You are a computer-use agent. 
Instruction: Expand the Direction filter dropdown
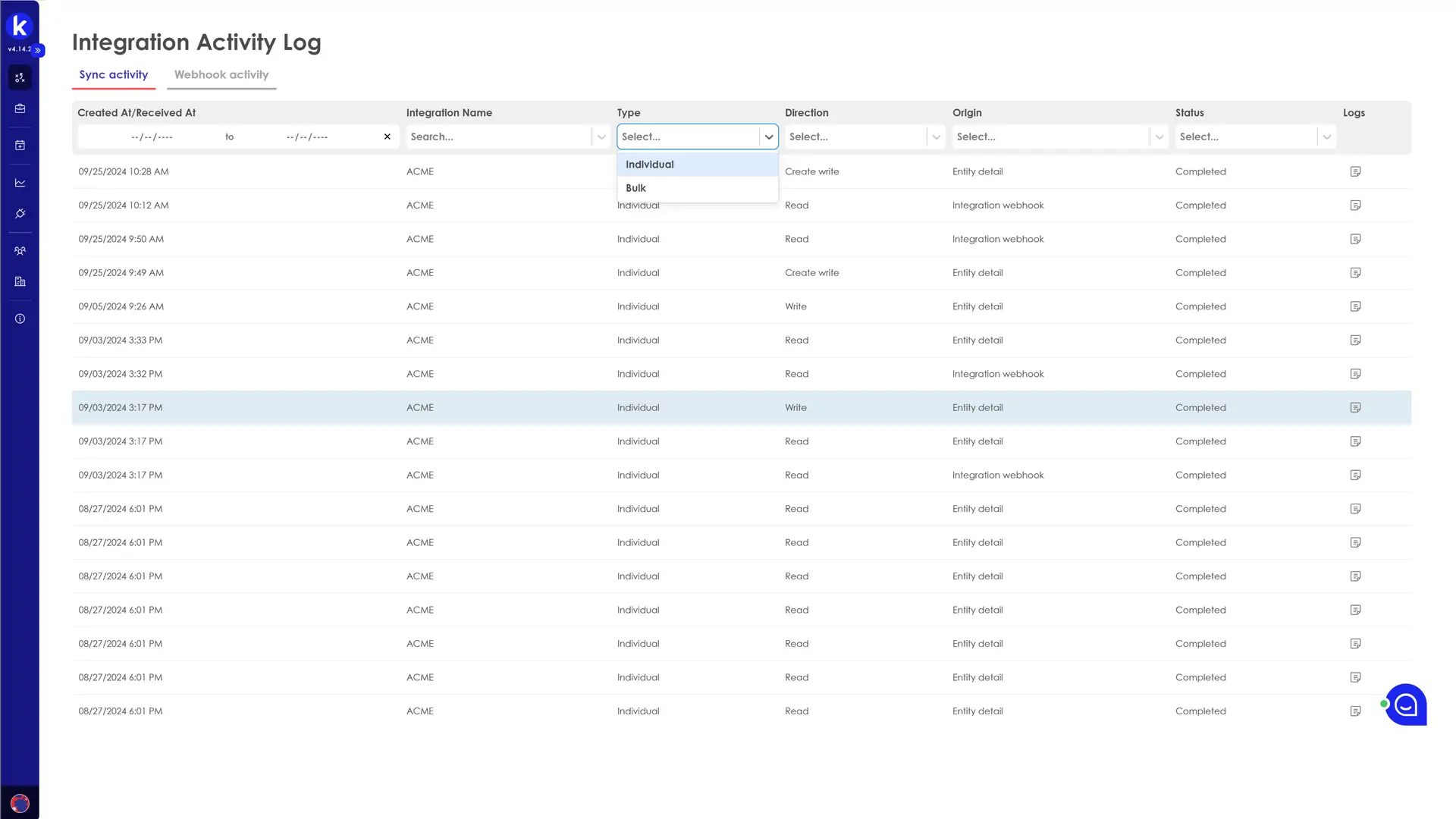(x=935, y=136)
